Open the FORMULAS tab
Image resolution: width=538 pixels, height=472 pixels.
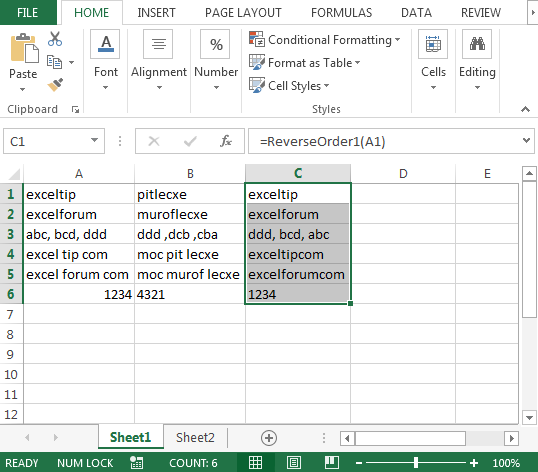(341, 13)
